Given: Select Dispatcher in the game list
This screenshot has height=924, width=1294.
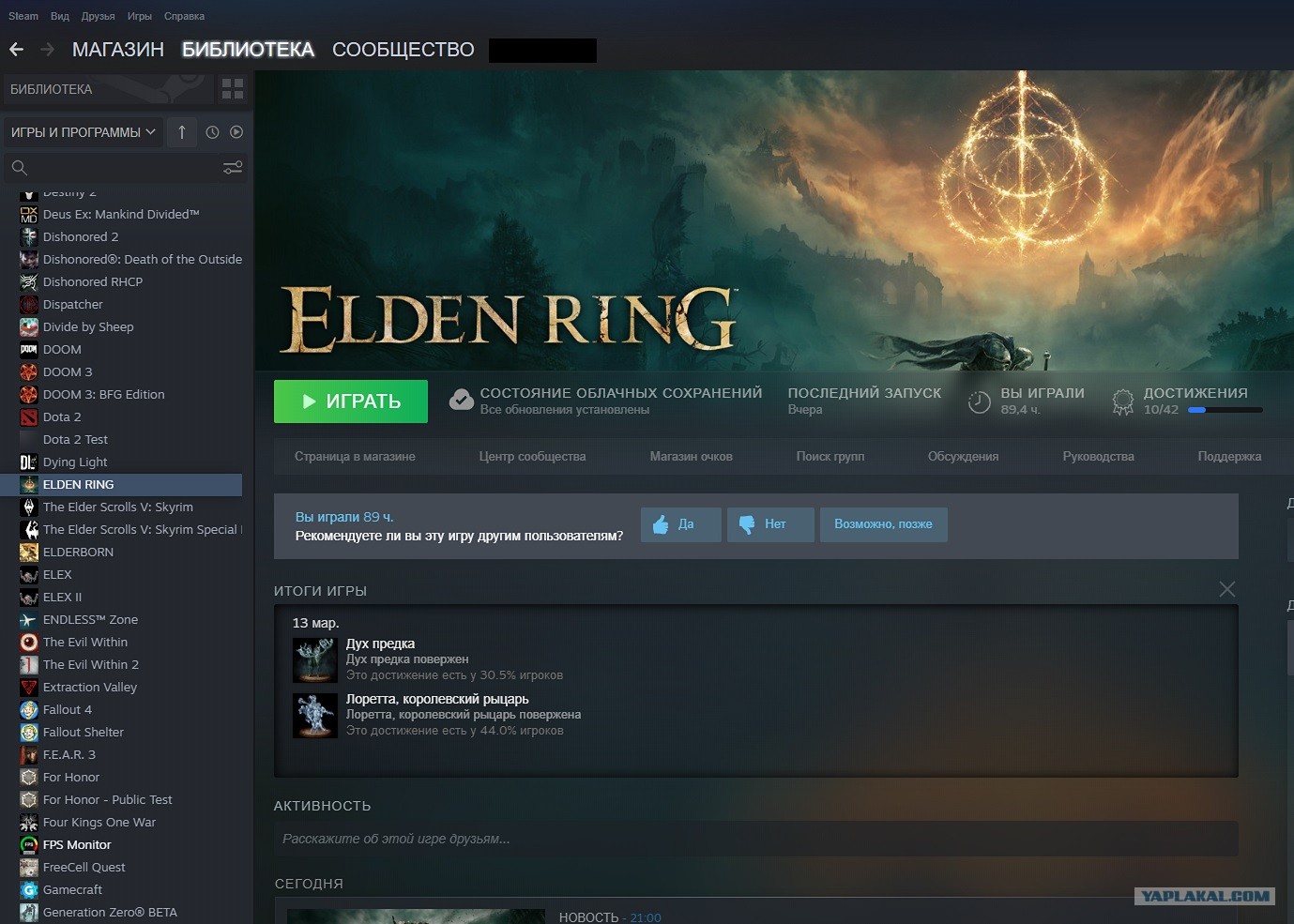Looking at the screenshot, I should (x=73, y=305).
